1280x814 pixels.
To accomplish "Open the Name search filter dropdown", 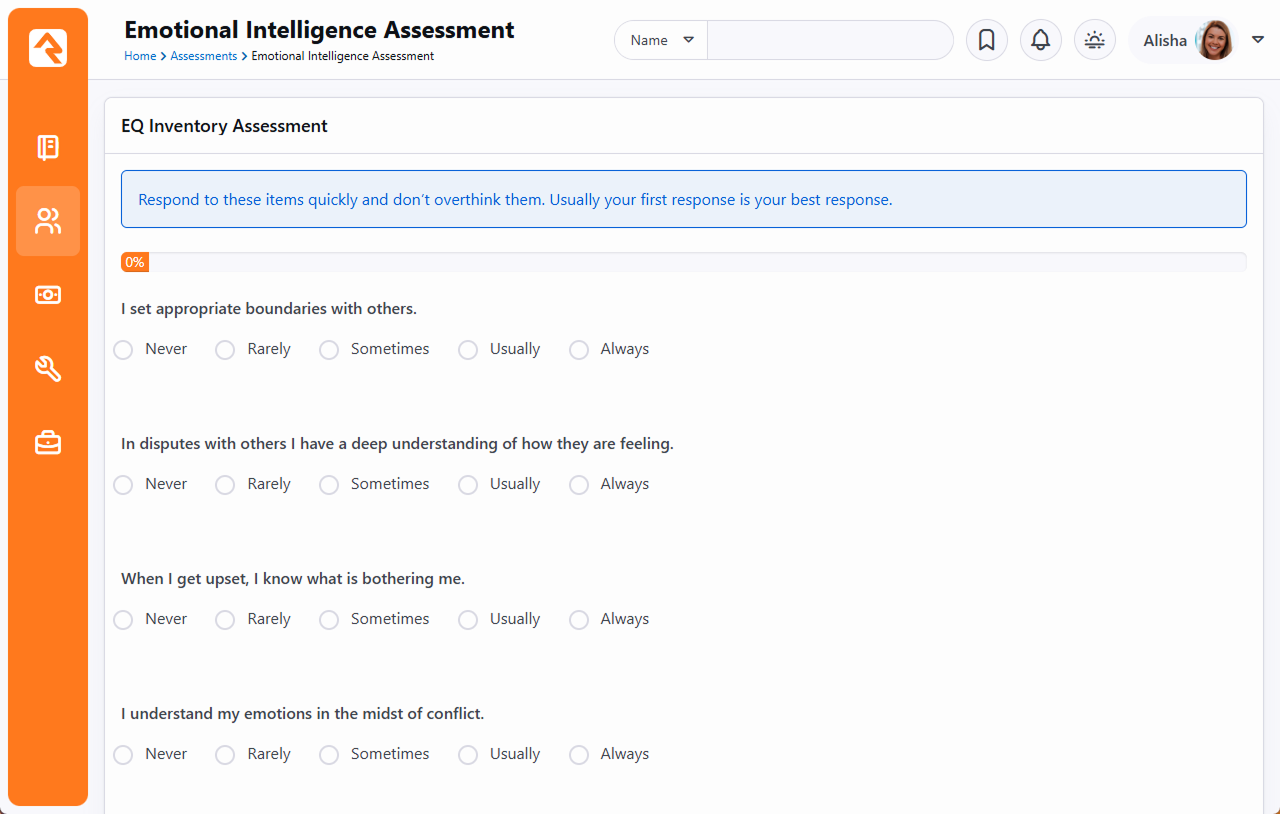I will [x=661, y=40].
